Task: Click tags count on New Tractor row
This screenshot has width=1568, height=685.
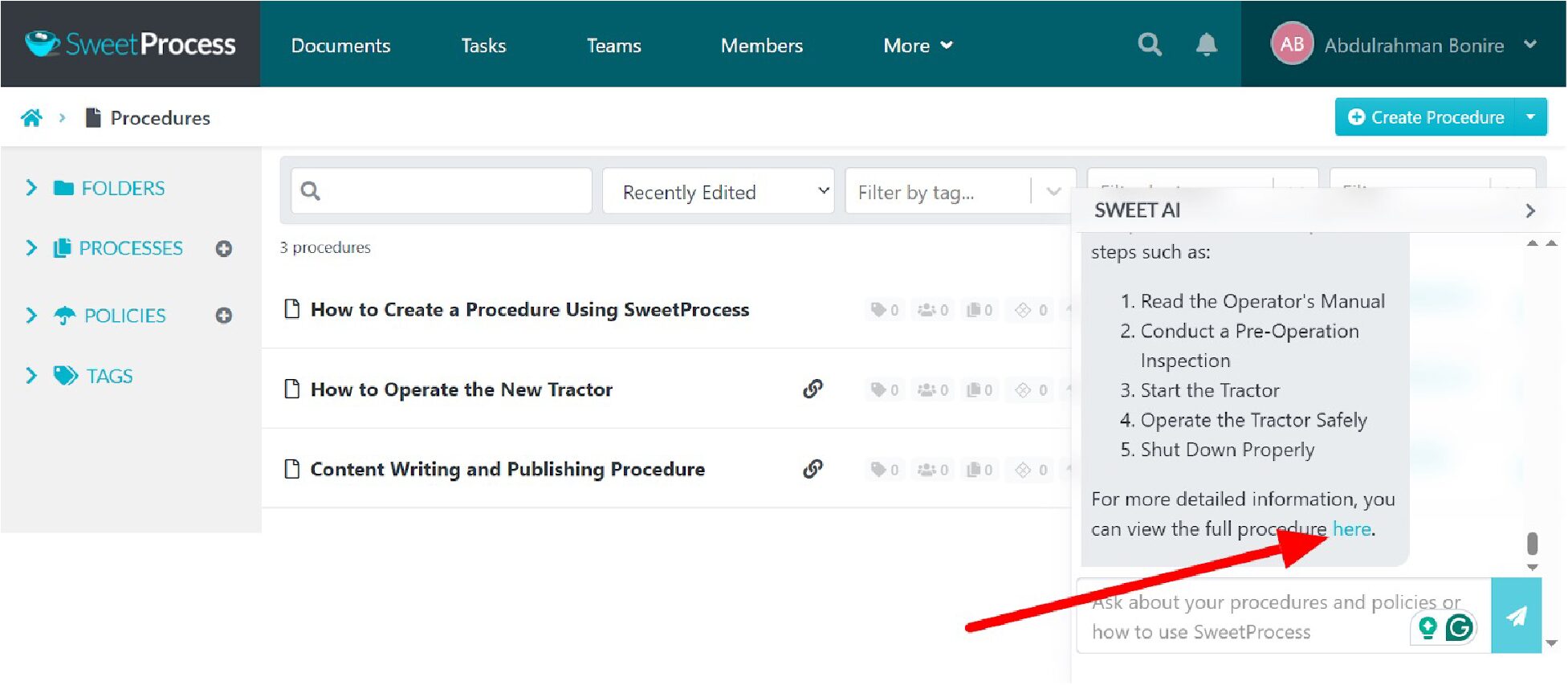Action: click(x=885, y=390)
